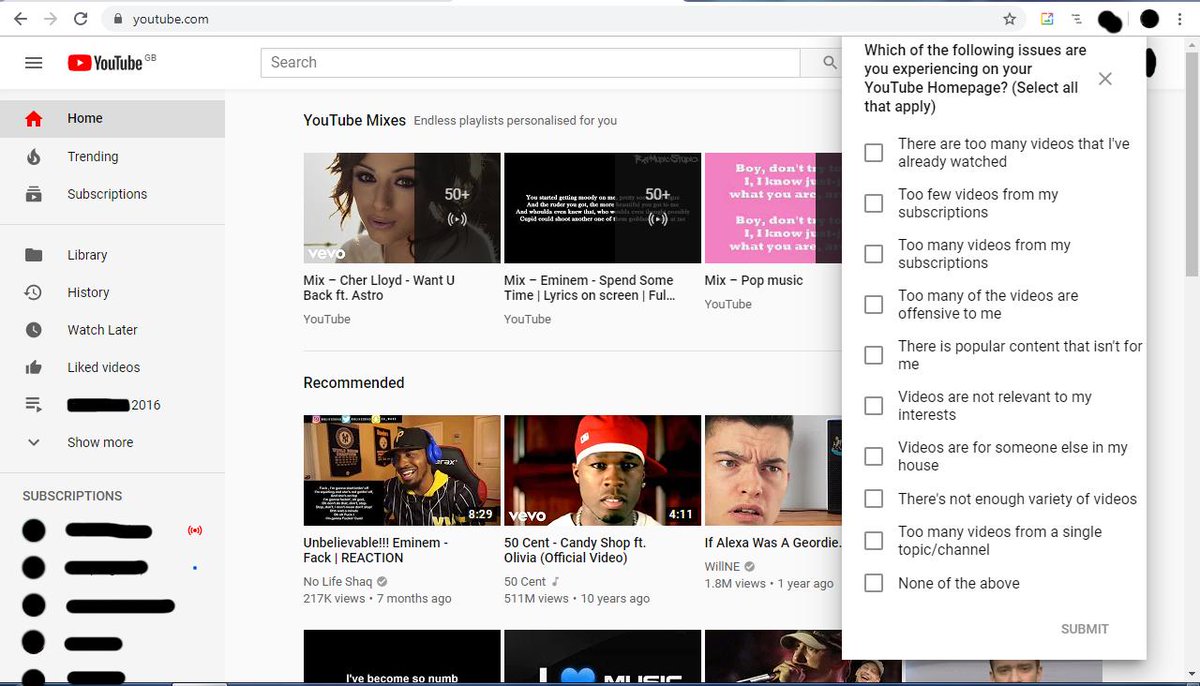Viewport: 1200px width, 686px height.
Task: Click the Watch Later clock icon
Action: pyautogui.click(x=34, y=329)
